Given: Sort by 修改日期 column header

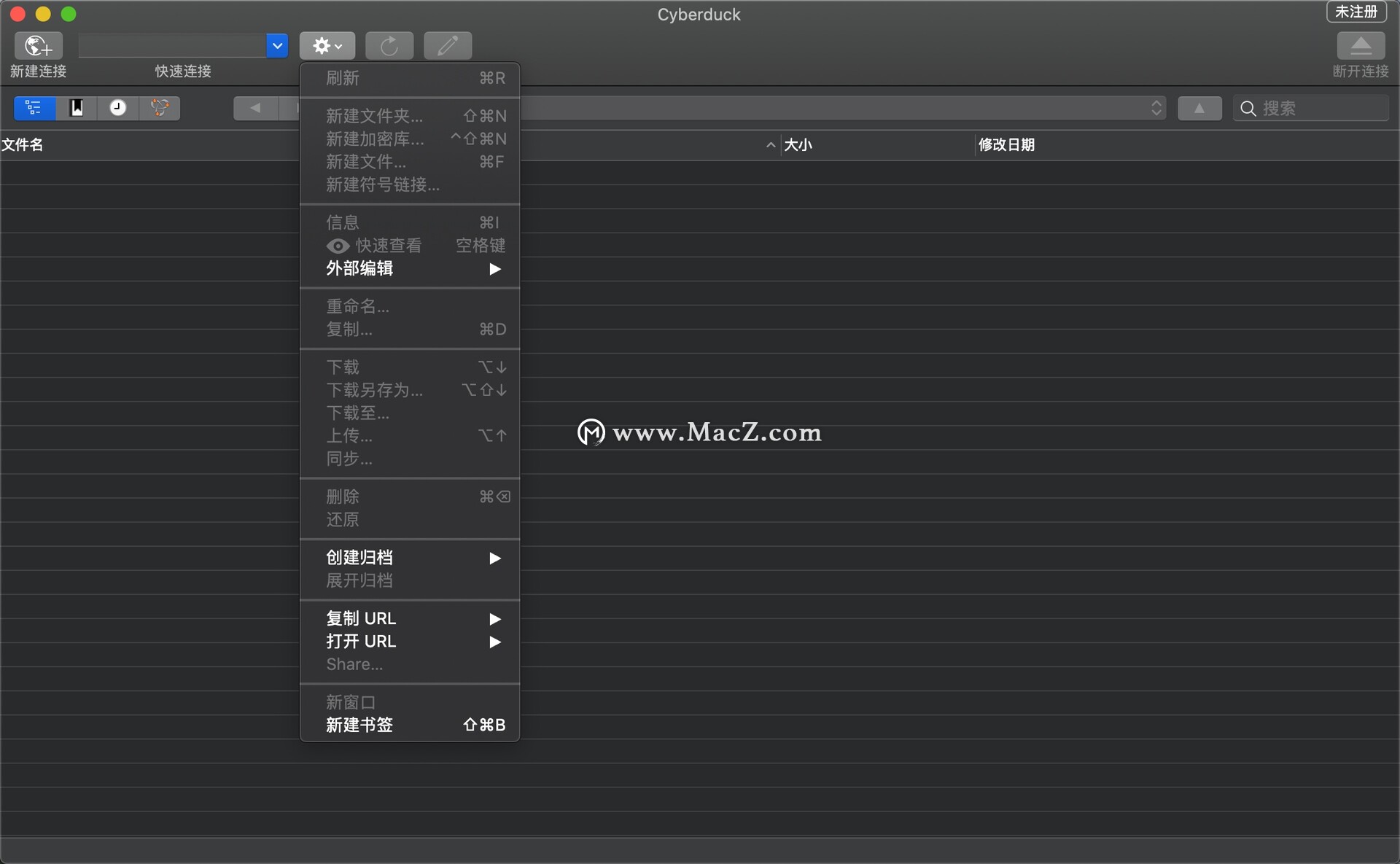Looking at the screenshot, I should pyautogui.click(x=1006, y=144).
